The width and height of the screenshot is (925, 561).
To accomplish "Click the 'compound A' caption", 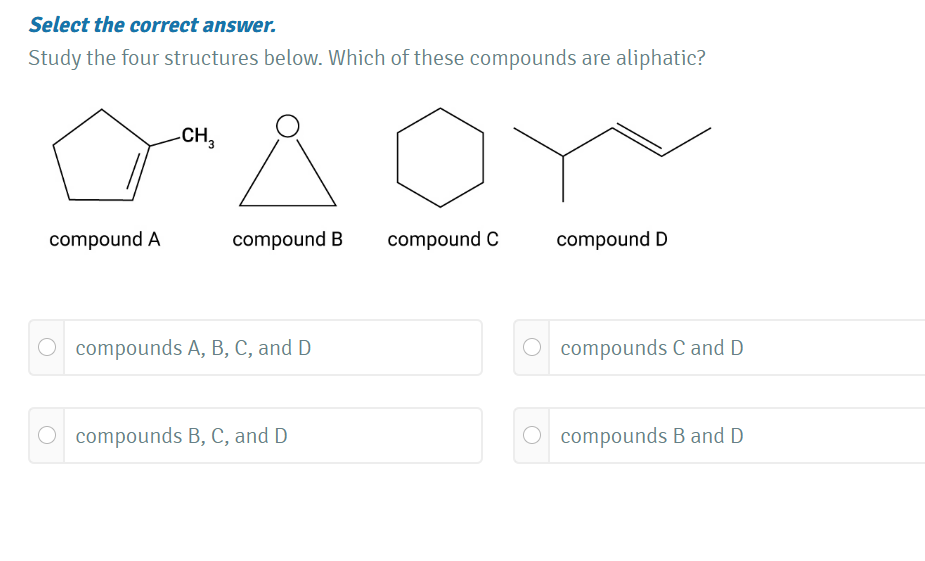I will 105,240.
